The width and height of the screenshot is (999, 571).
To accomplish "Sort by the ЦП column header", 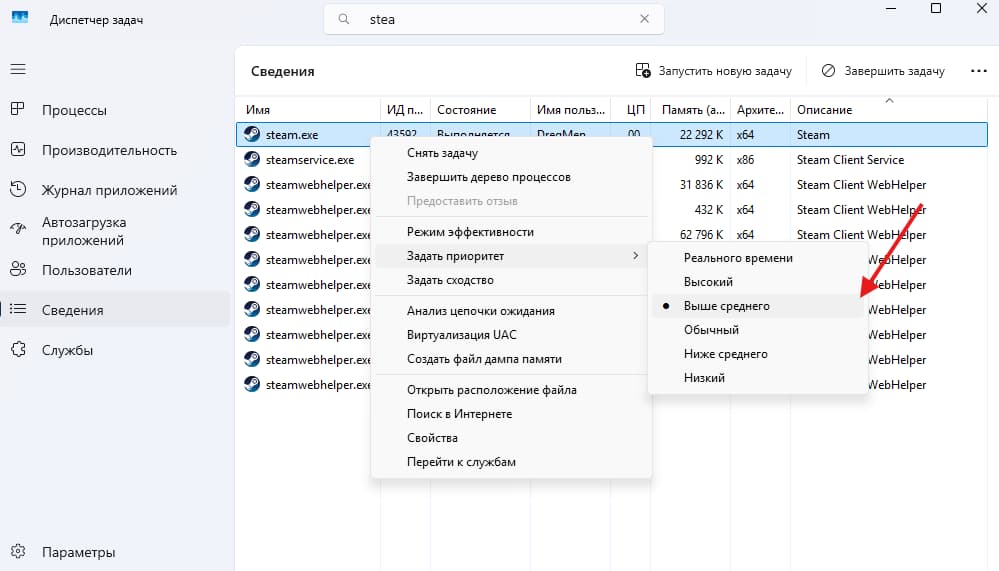I will (635, 110).
